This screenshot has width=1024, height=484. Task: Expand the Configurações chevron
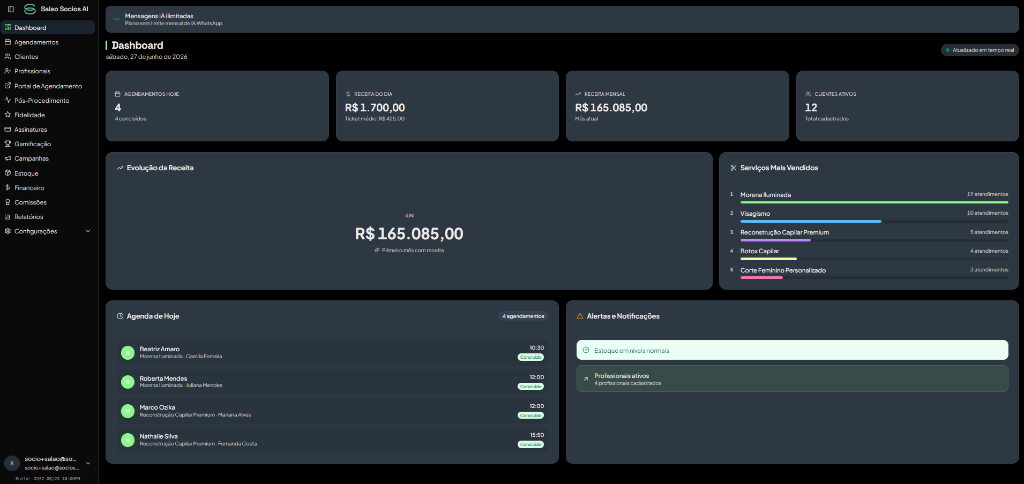pos(88,231)
